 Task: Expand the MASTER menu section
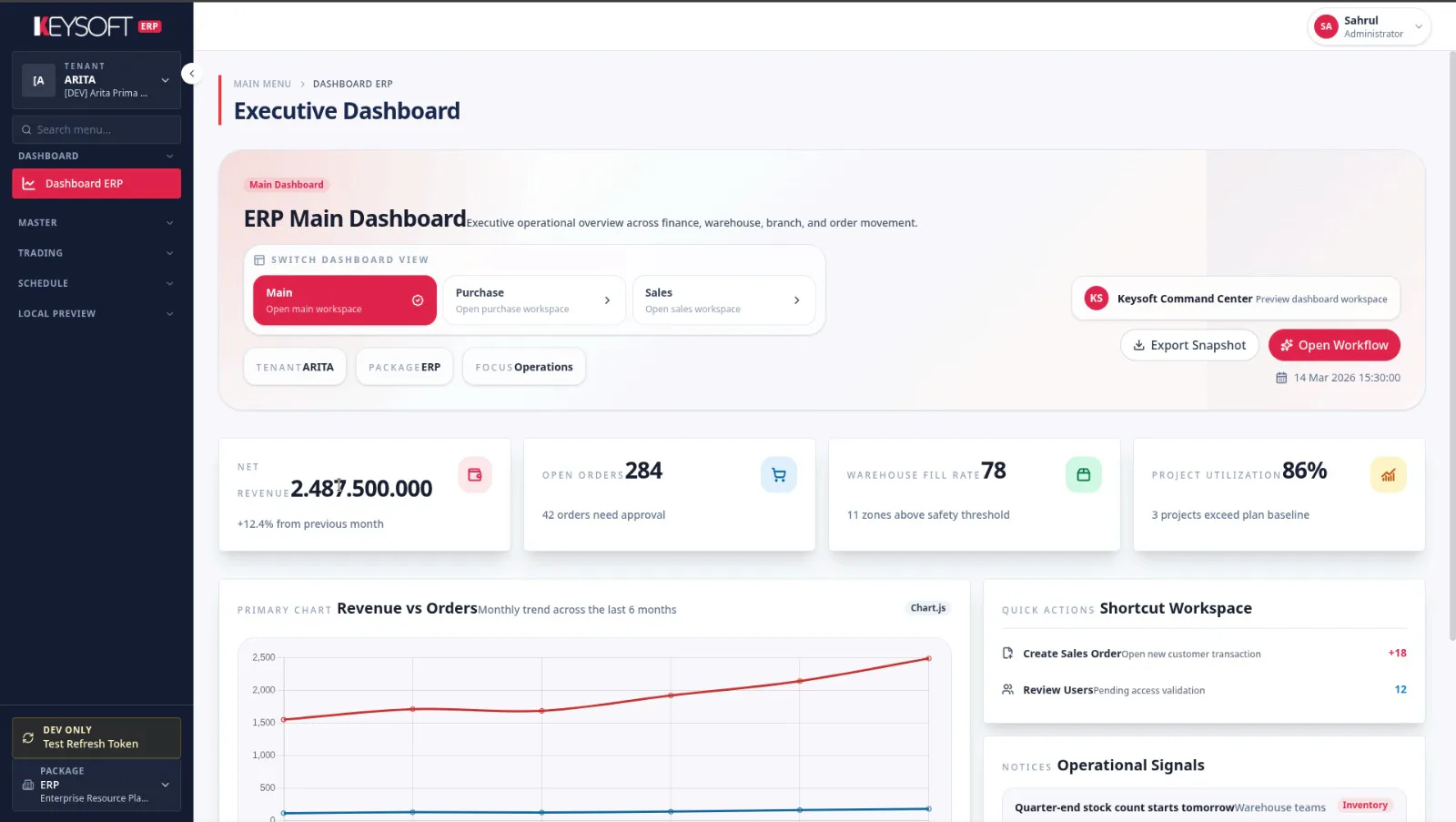(x=96, y=223)
